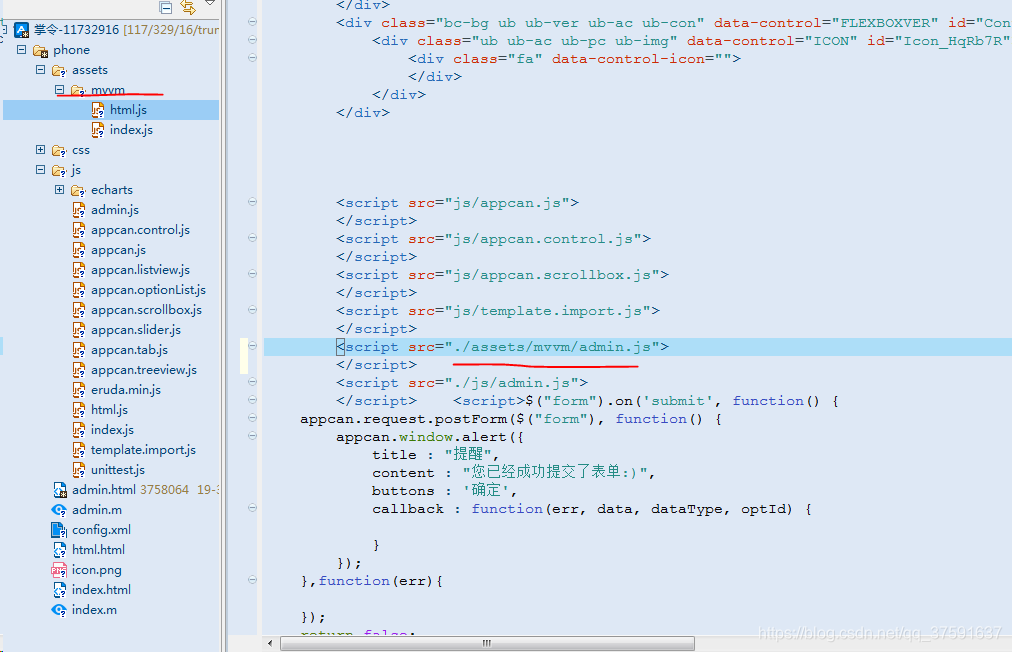Image resolution: width=1012 pixels, height=652 pixels.
Task: Fold the js/appcan.js script tag
Action: (252, 202)
